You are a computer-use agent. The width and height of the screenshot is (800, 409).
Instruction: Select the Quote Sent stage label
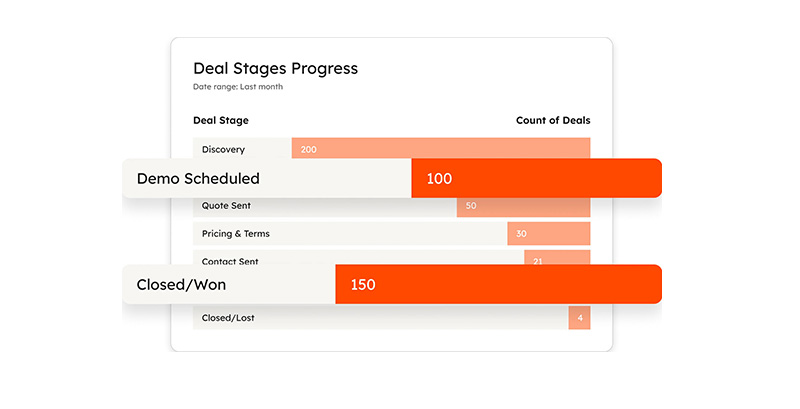(226, 206)
